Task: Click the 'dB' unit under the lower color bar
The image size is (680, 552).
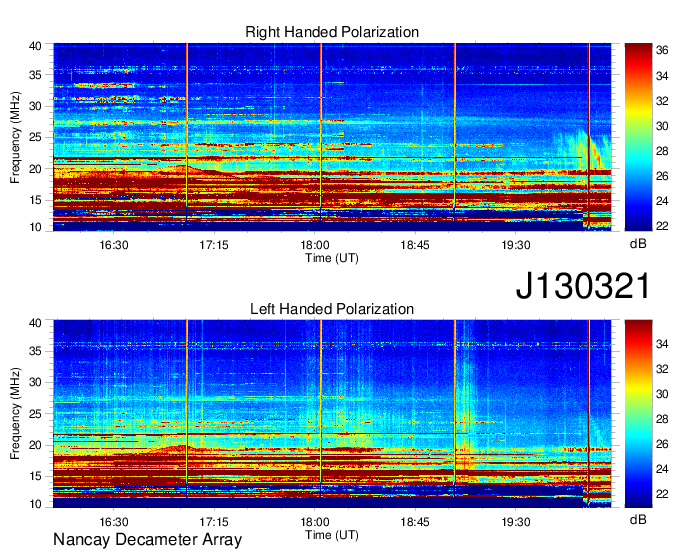Action: [x=638, y=519]
